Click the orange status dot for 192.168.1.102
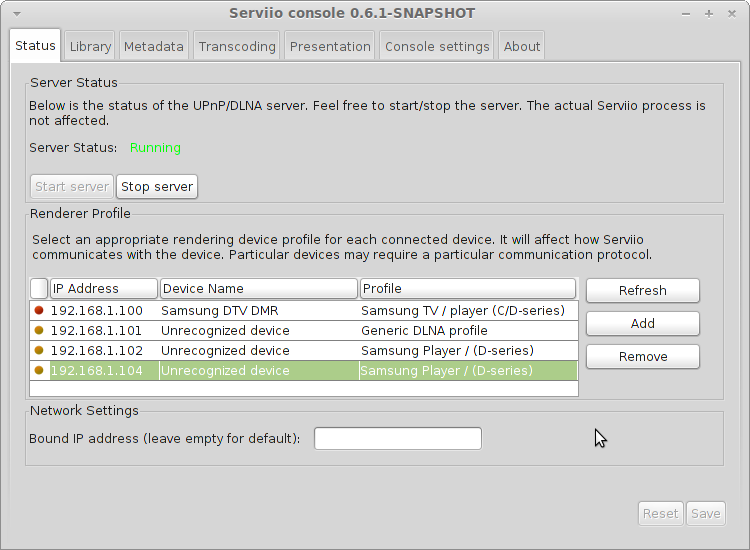Viewport: 750px width, 550px height. click(39, 350)
